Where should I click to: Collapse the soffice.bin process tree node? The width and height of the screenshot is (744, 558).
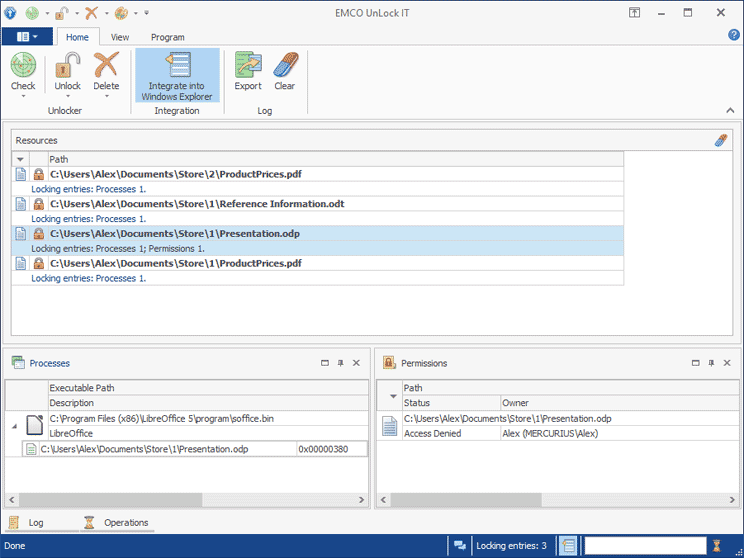(14, 426)
